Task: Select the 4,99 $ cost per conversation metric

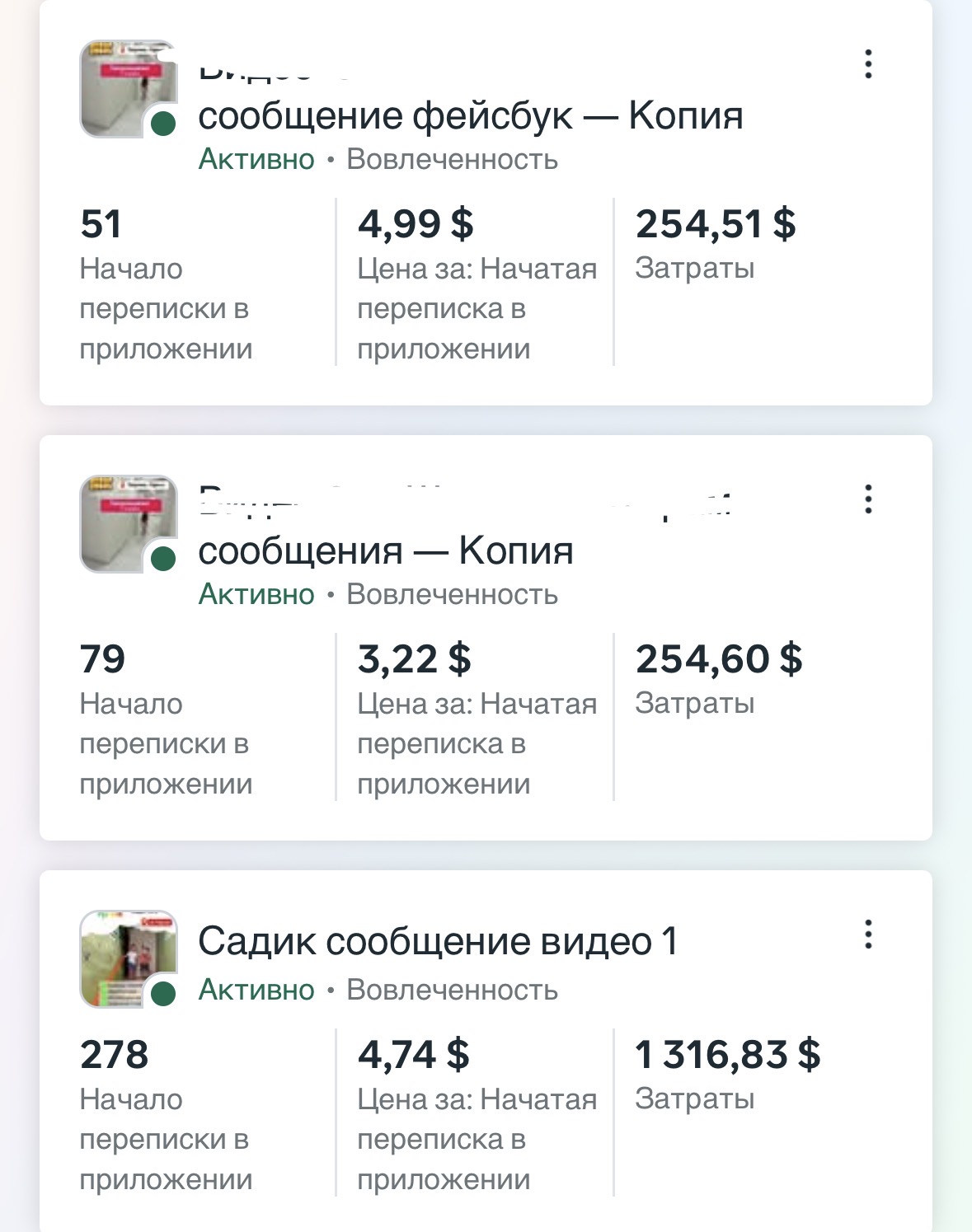Action: point(416,224)
